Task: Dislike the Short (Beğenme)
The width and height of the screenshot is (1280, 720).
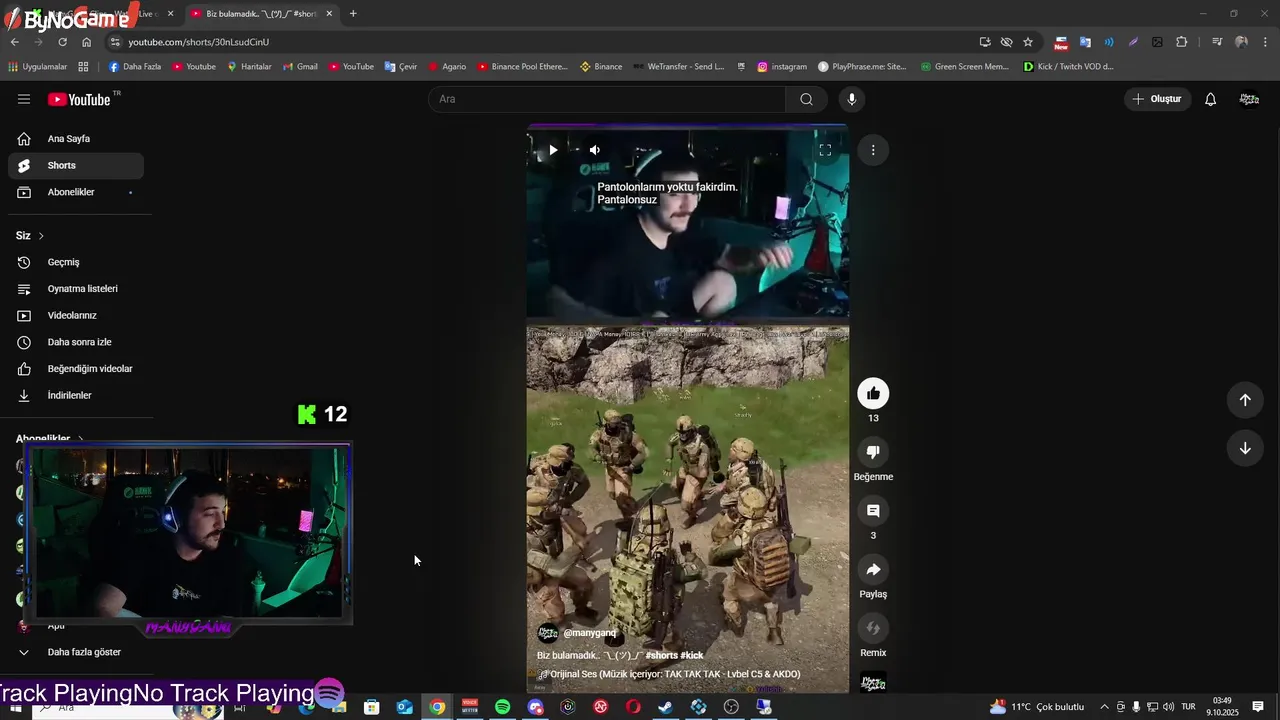Action: tap(873, 452)
